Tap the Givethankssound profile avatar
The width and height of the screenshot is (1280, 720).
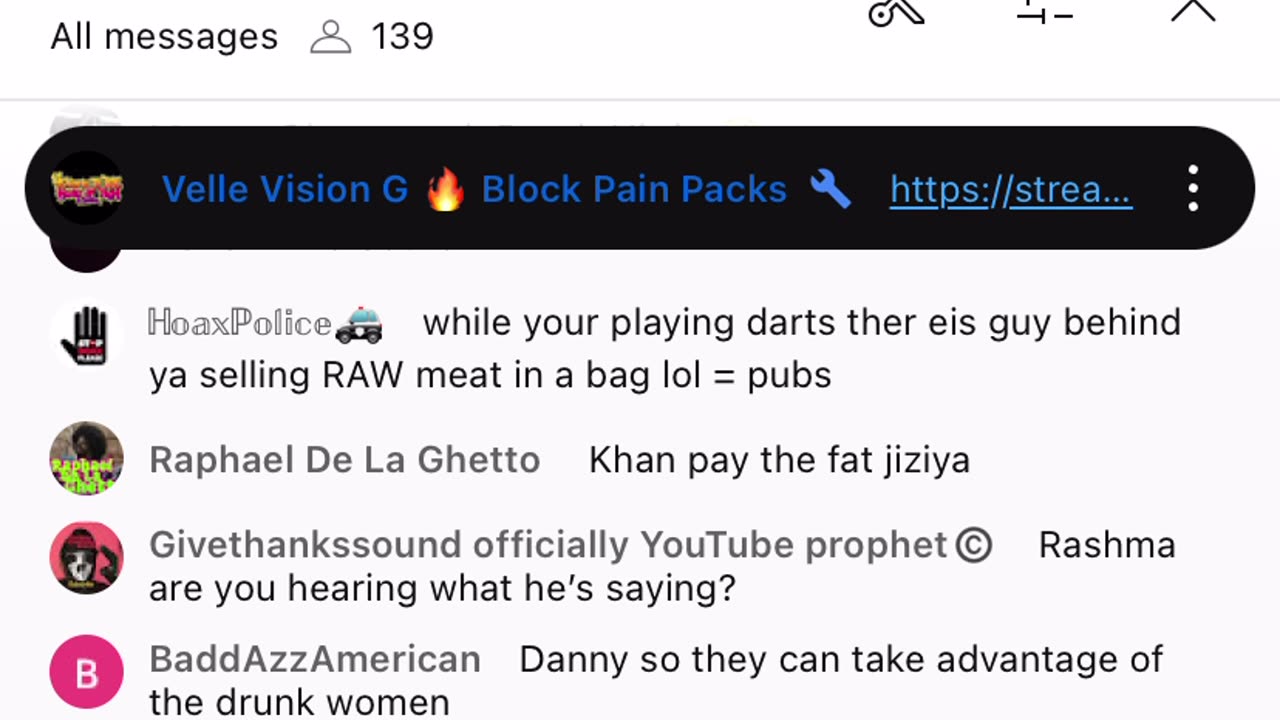[87, 557]
